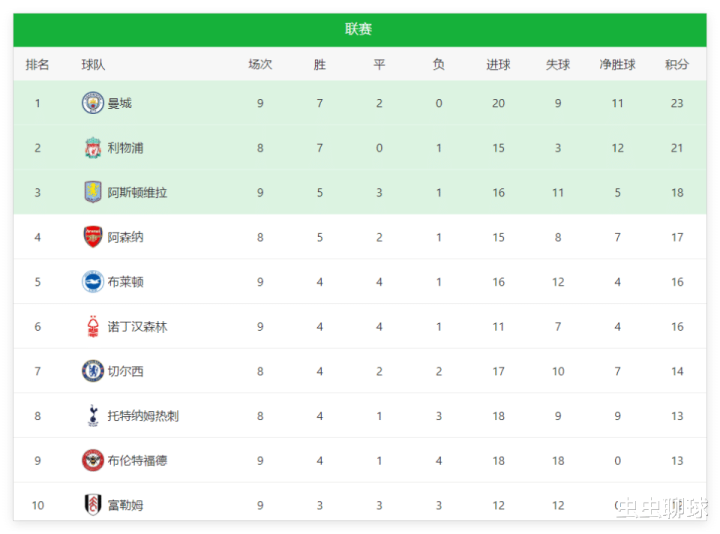Open the 利物浦 team name link
The image size is (720, 534).
pos(125,148)
